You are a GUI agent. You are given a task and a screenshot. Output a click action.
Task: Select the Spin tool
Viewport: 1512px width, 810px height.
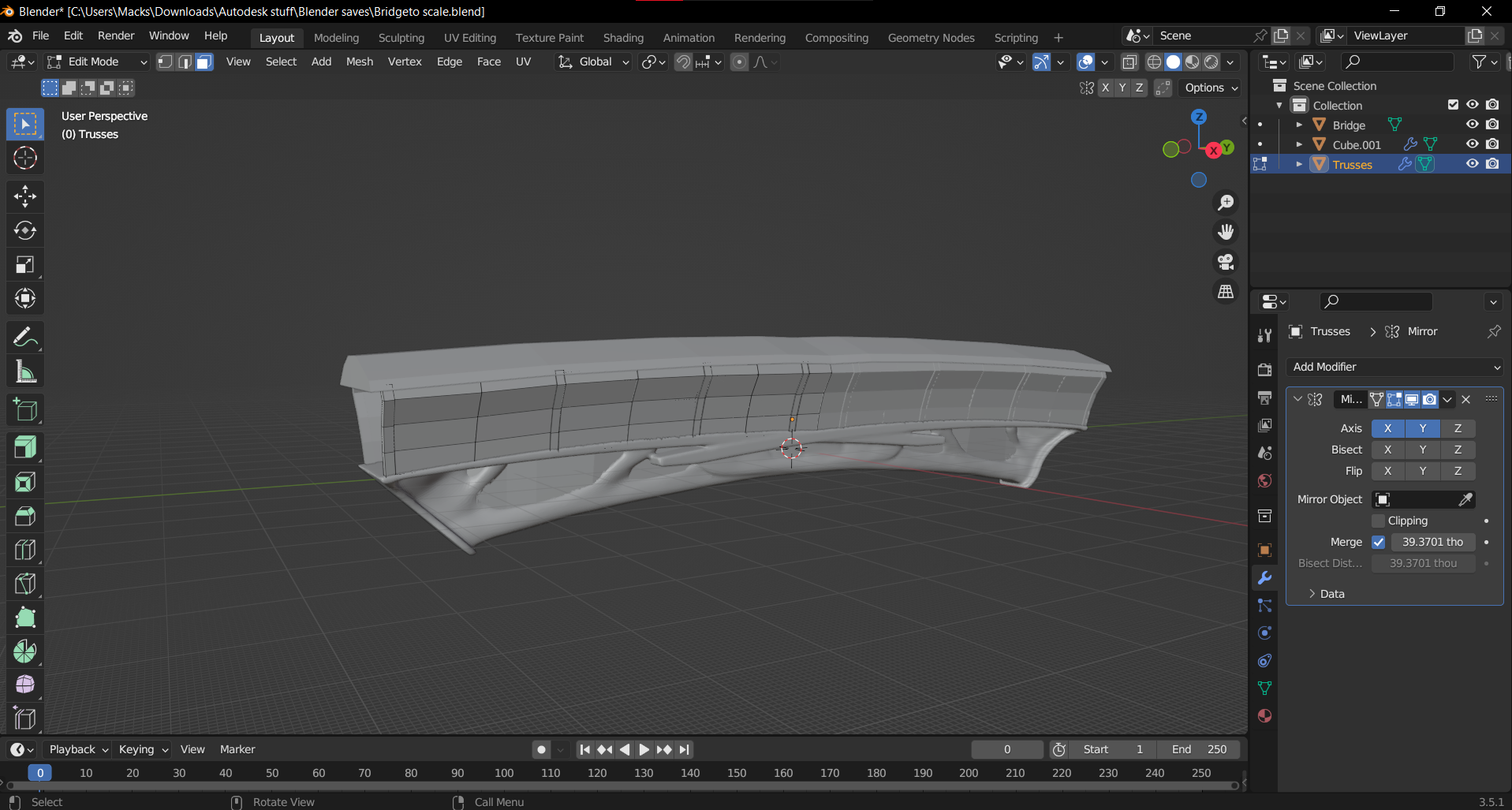click(25, 651)
